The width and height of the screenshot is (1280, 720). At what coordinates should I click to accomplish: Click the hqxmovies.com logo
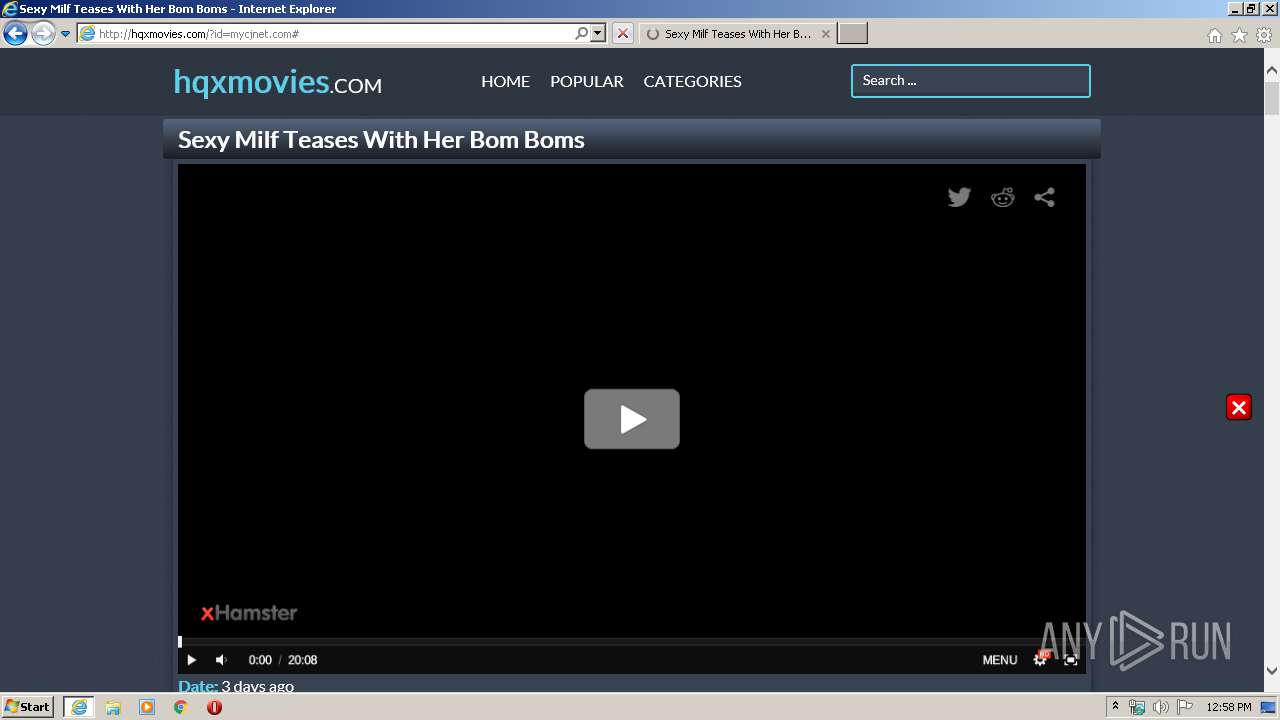coord(277,82)
